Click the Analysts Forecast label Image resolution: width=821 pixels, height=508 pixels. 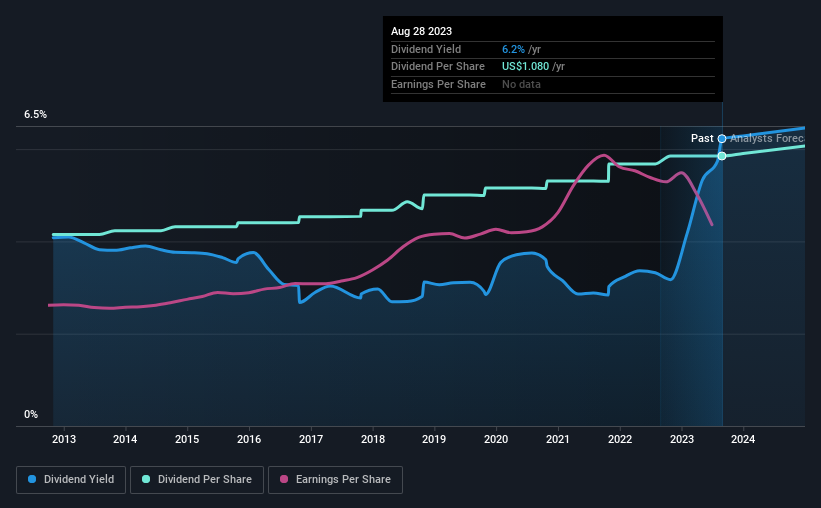[767, 138]
